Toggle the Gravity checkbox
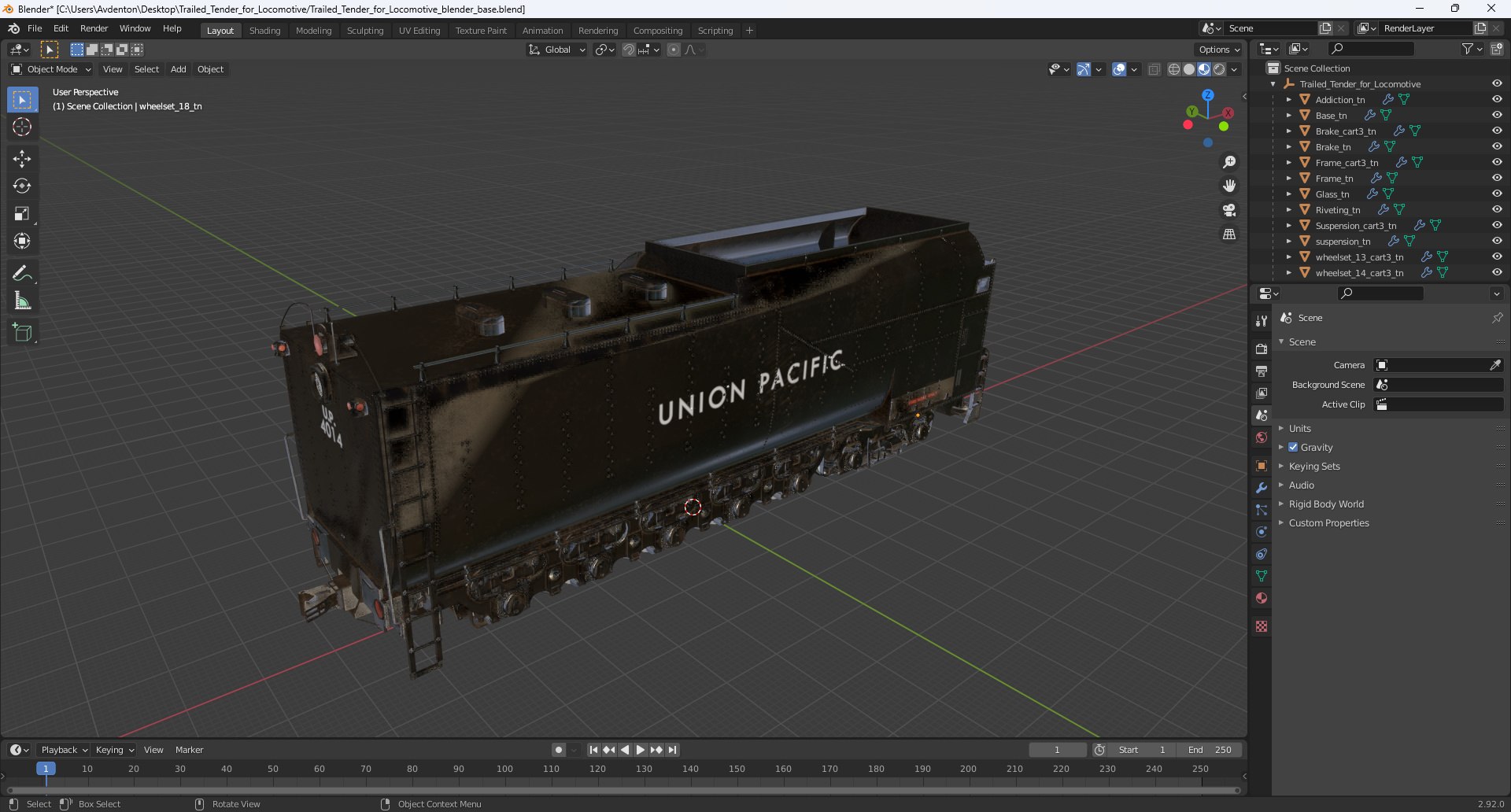The height and width of the screenshot is (812, 1511). pyautogui.click(x=1293, y=447)
